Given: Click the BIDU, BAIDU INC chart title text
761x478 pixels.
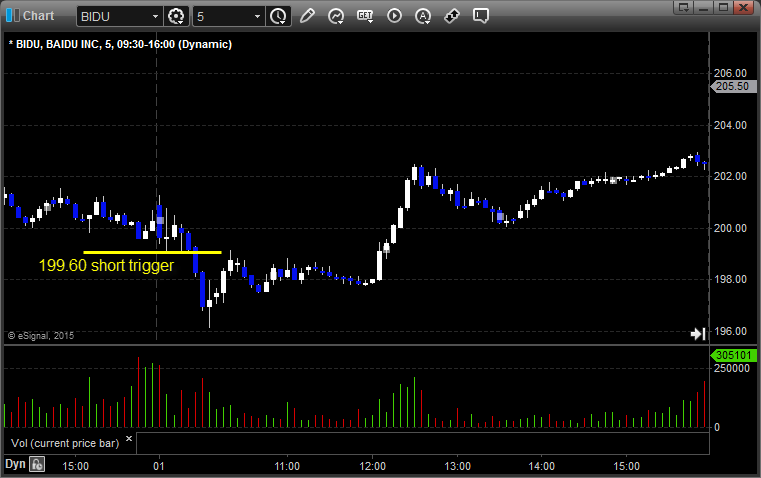Looking at the screenshot, I should click(x=120, y=44).
